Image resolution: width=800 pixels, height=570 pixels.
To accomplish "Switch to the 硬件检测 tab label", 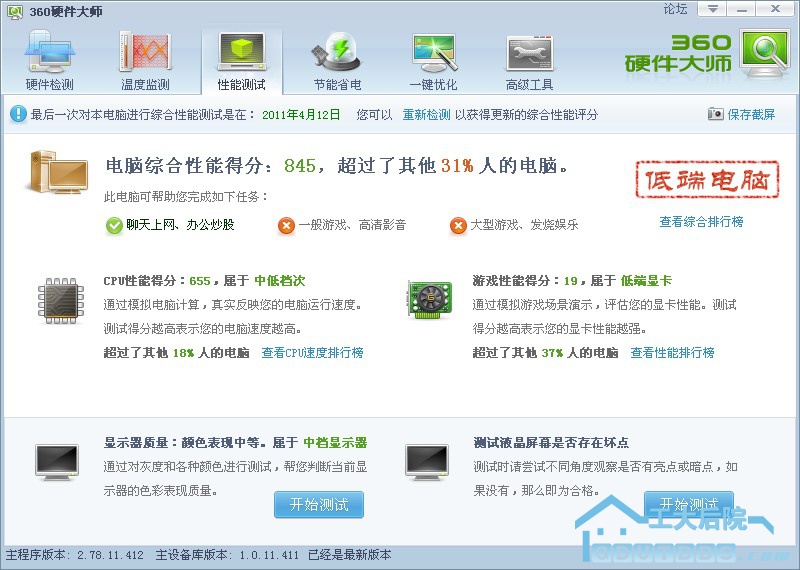I will [49, 85].
